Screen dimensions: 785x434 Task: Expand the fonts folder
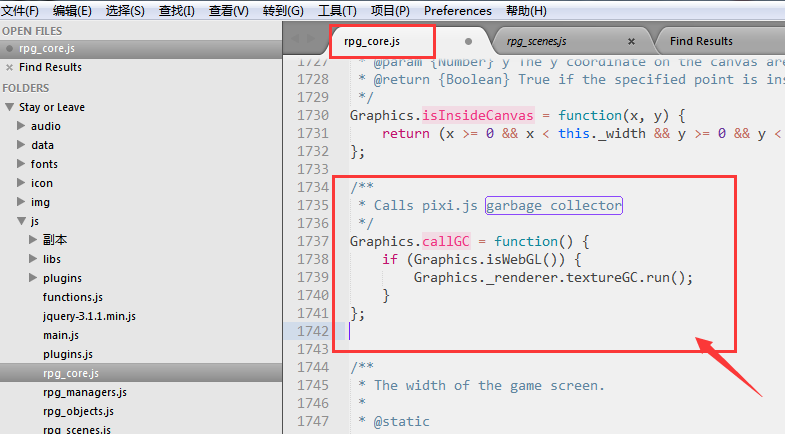[x=21, y=164]
